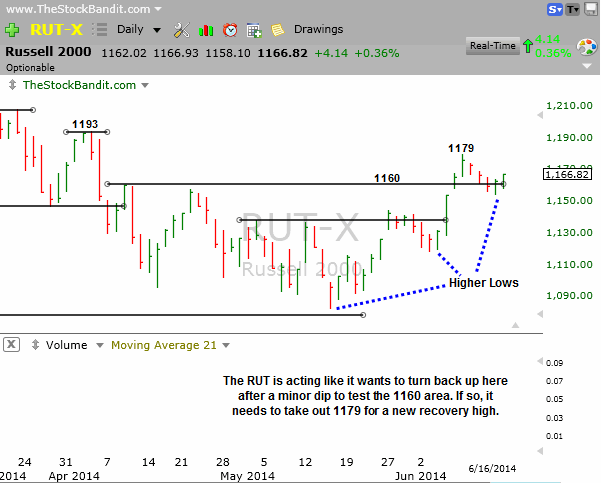Select the Daily timeframe label

(x=130, y=29)
